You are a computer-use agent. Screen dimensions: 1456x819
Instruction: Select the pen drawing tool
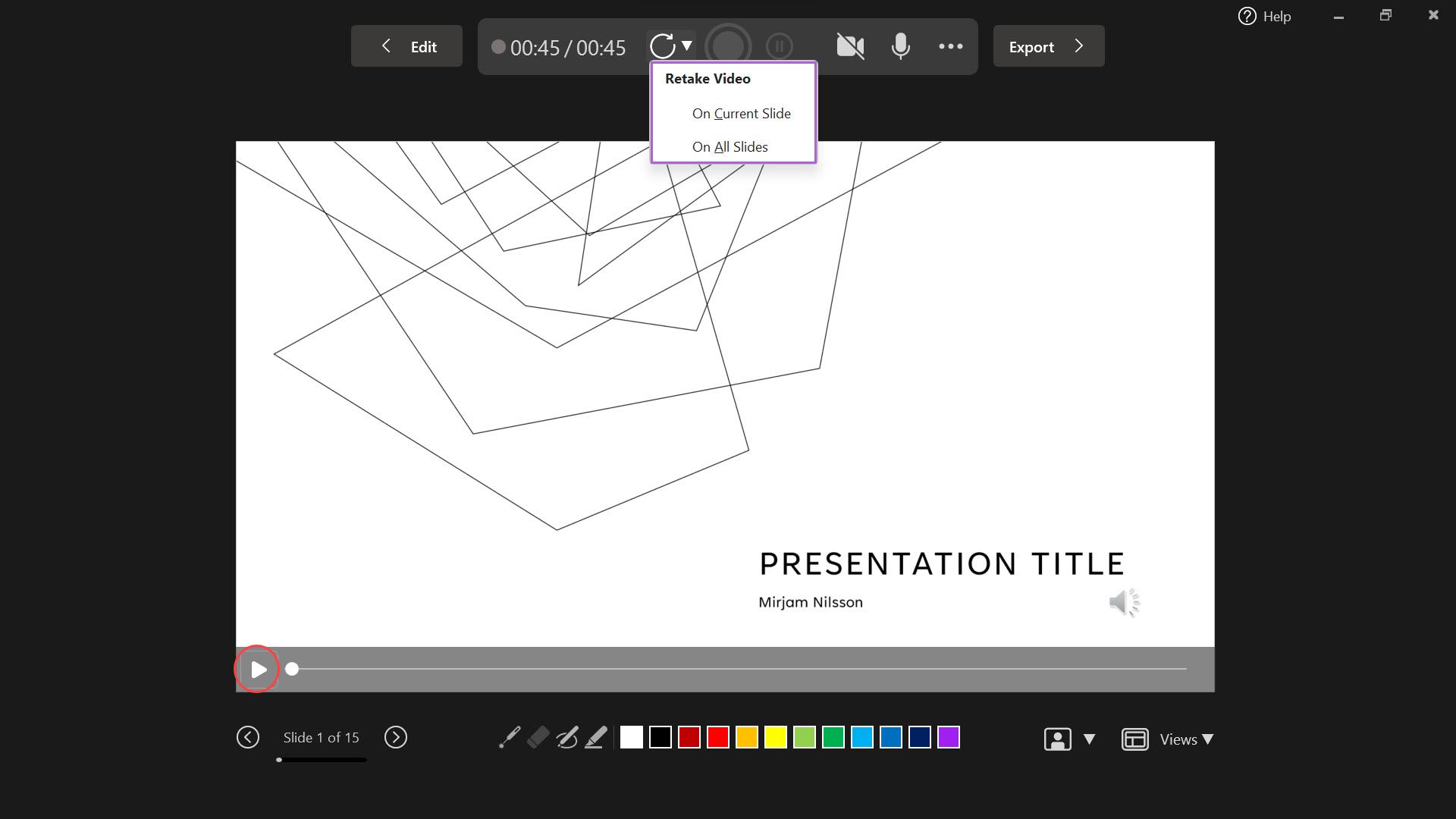tap(567, 737)
